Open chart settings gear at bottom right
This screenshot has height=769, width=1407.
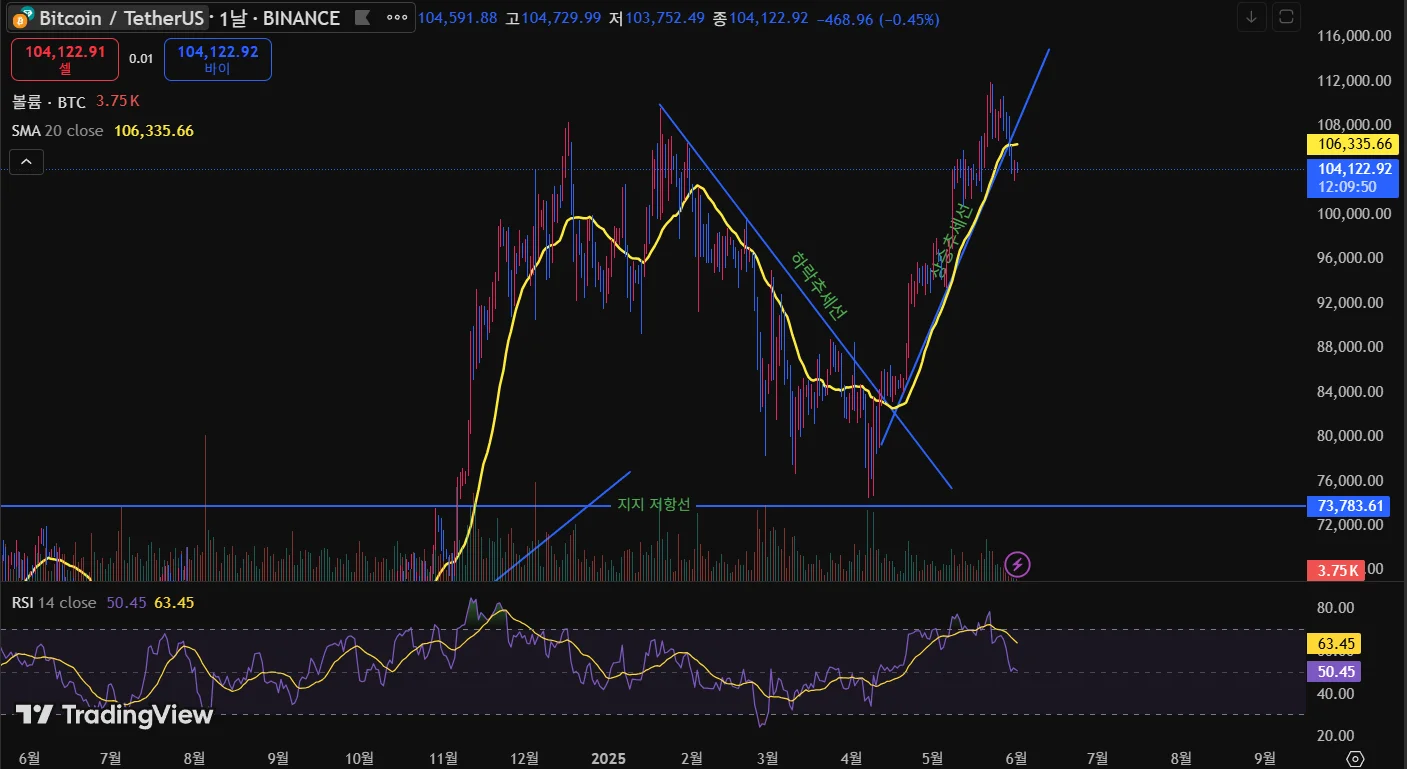[1355, 758]
